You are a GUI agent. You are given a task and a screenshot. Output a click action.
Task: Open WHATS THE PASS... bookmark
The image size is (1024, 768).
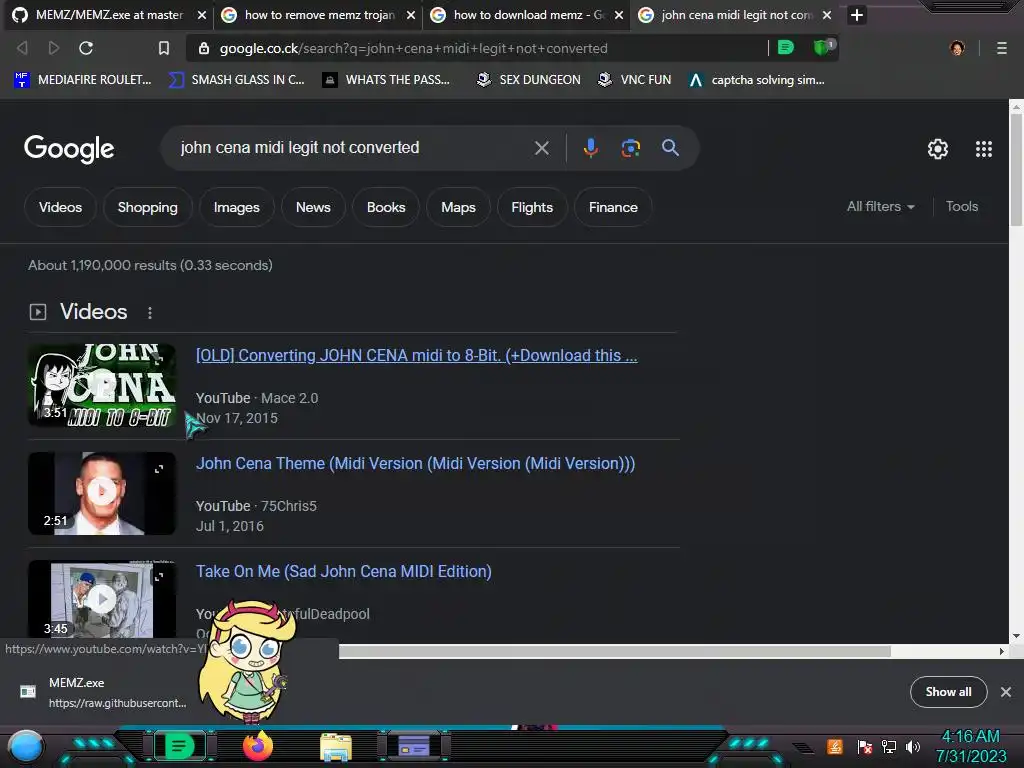pos(387,80)
